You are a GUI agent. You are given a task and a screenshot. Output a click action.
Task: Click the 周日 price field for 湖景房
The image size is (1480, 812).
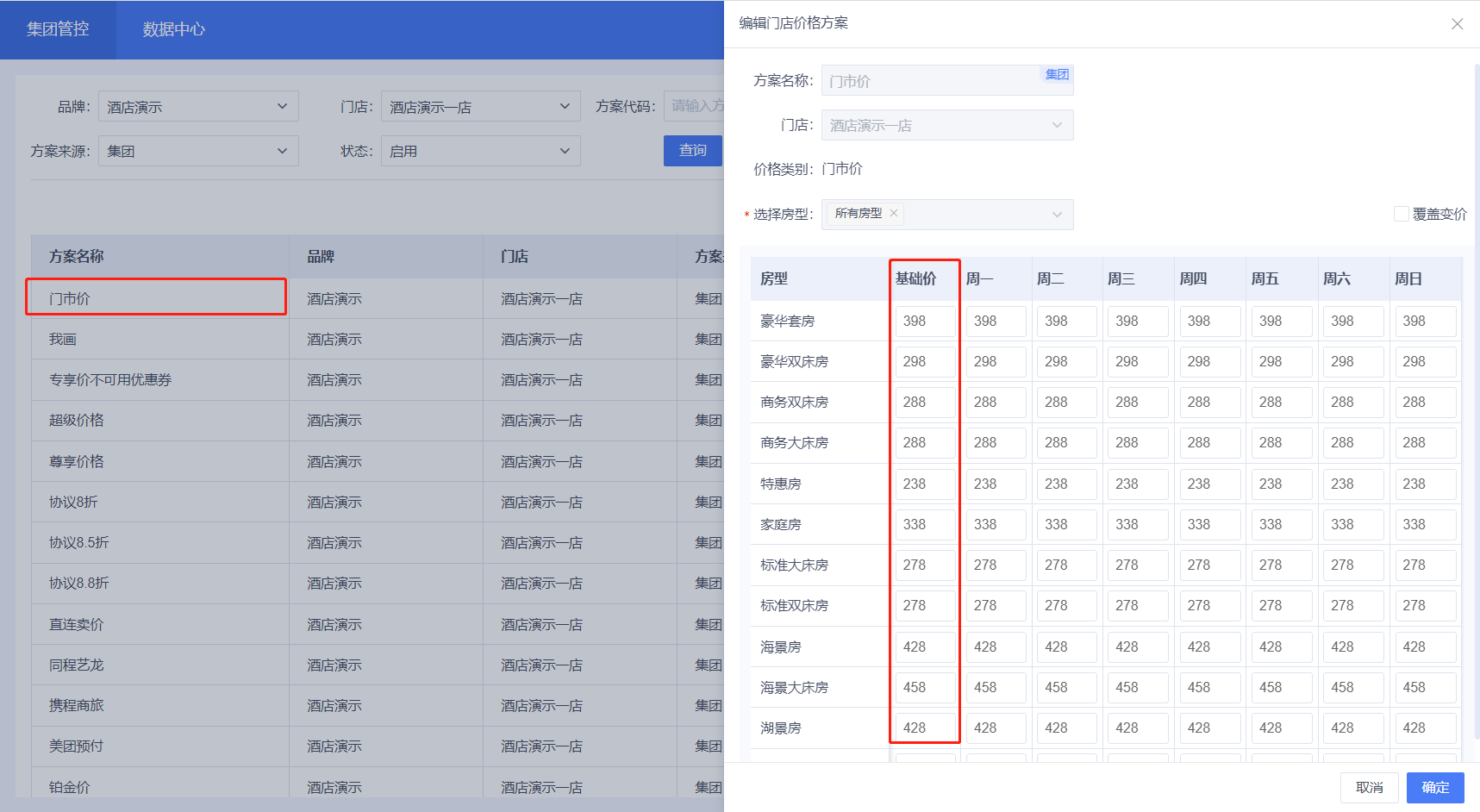click(1426, 728)
